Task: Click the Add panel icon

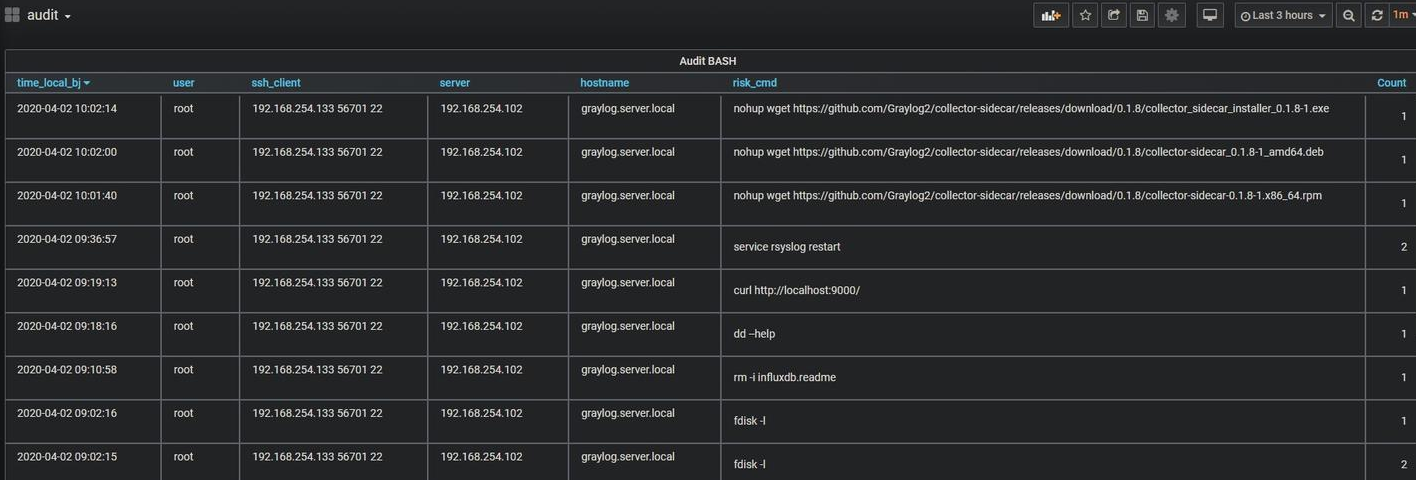Action: point(1050,15)
